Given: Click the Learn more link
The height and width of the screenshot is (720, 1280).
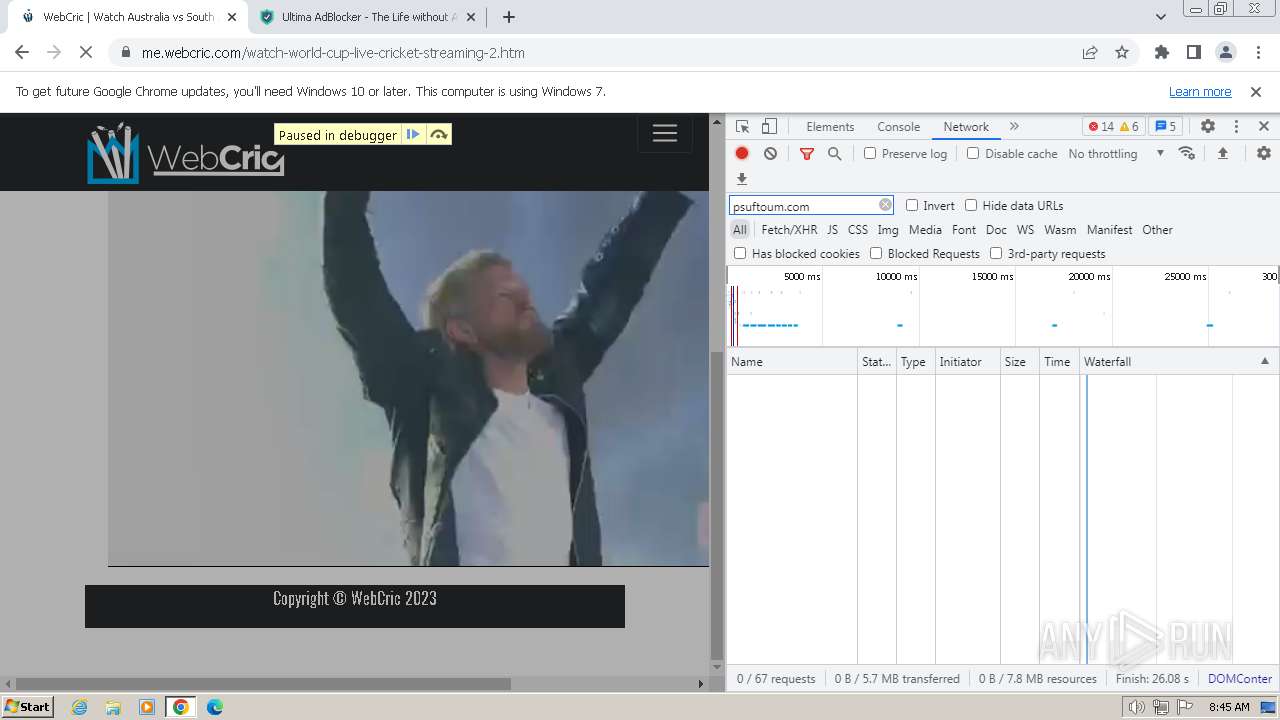Looking at the screenshot, I should click(x=1200, y=91).
